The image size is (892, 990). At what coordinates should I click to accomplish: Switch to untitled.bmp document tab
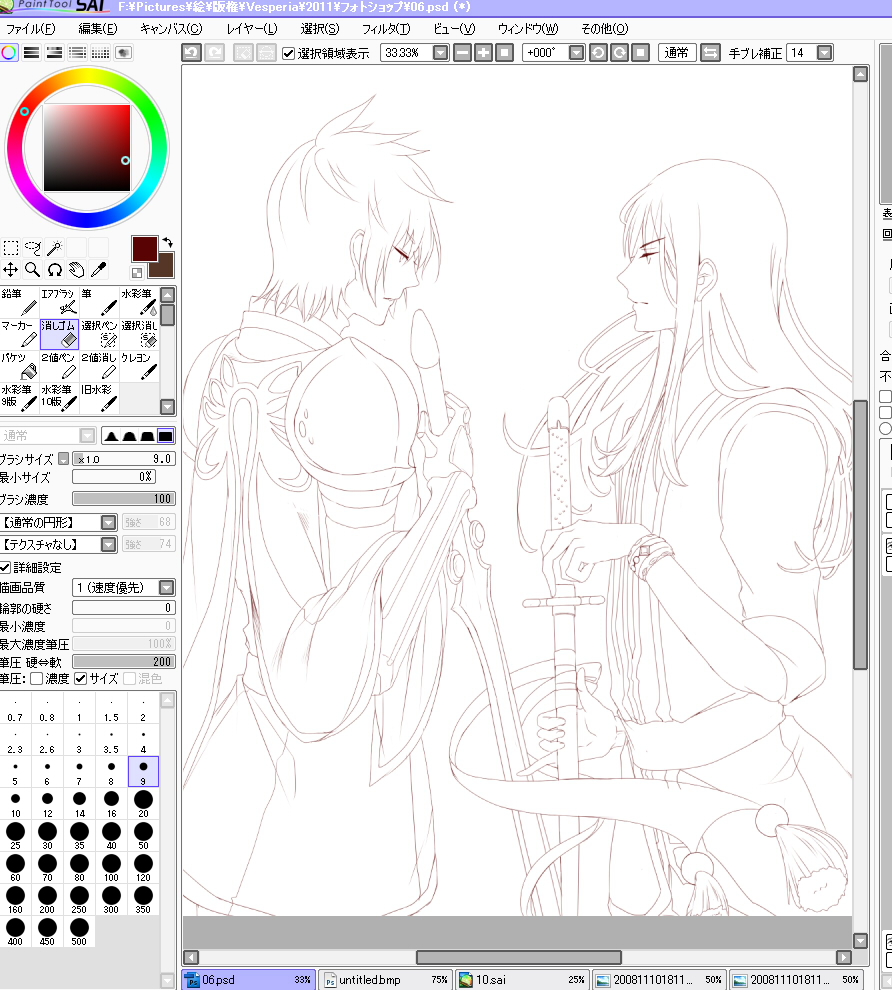386,980
